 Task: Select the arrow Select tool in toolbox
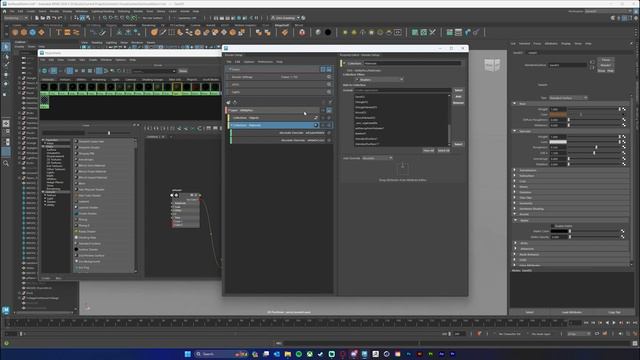click(x=6, y=47)
